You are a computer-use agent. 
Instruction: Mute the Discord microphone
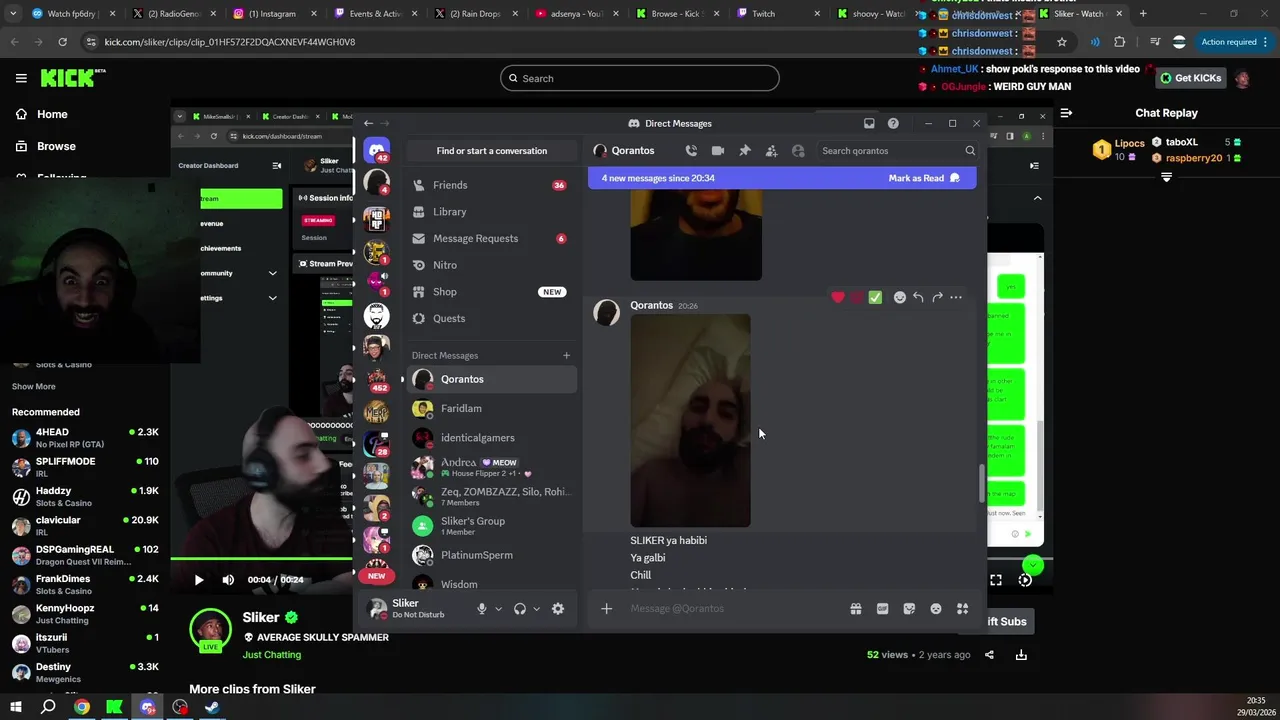tap(482, 608)
